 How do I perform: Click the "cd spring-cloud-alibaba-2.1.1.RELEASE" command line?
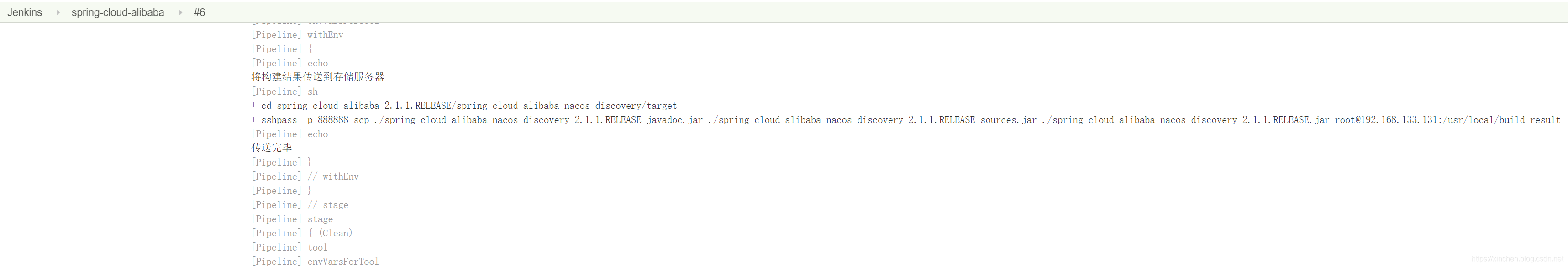coord(464,106)
